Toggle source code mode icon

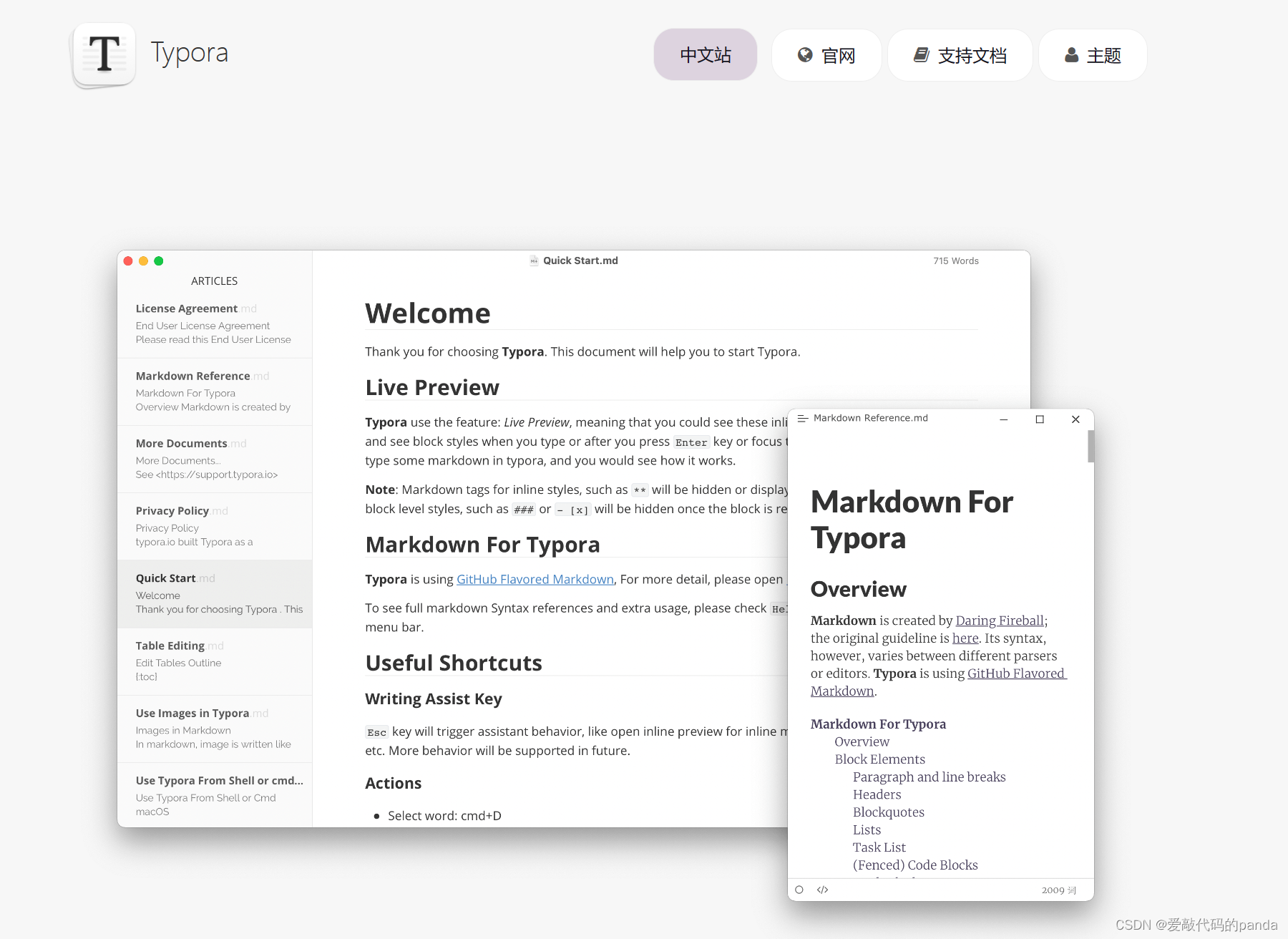click(822, 890)
